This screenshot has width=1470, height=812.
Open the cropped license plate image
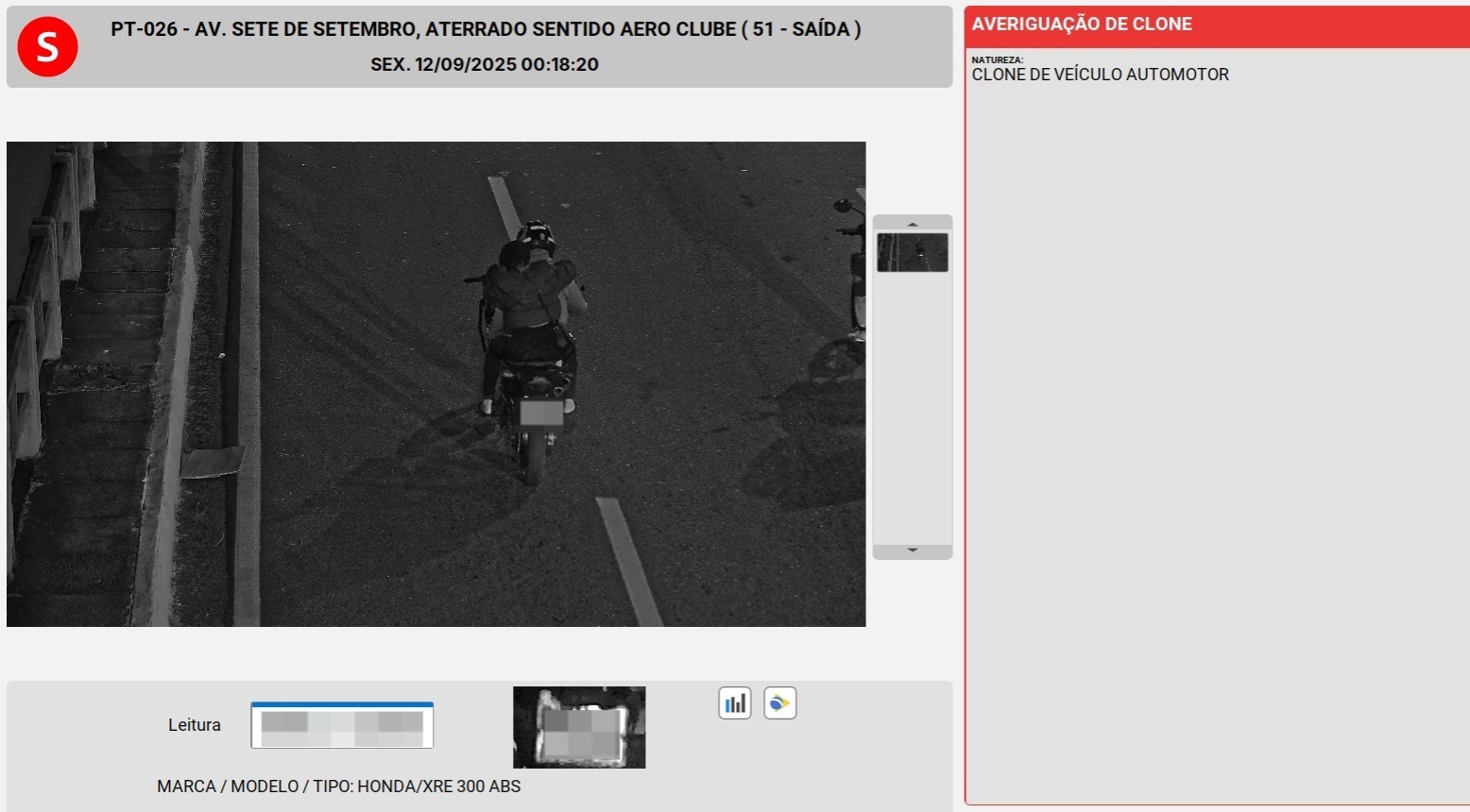click(579, 727)
